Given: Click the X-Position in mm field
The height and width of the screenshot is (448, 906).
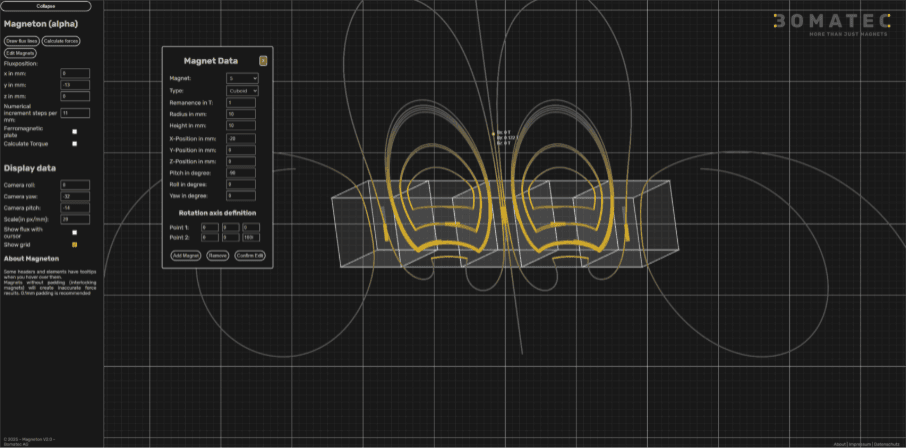Looking at the screenshot, I should [x=242, y=137].
